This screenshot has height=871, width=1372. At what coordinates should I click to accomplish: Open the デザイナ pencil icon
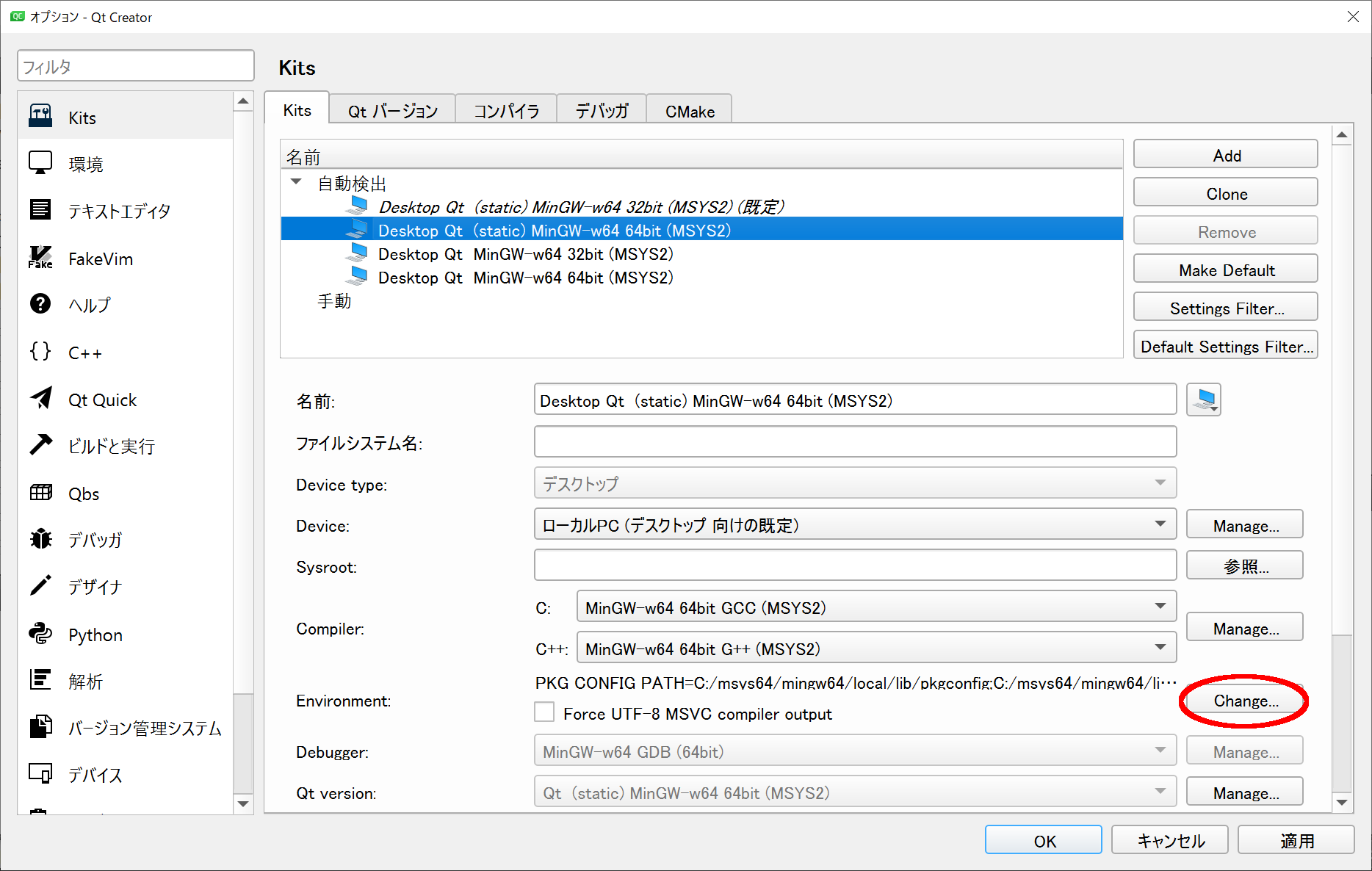[x=40, y=585]
